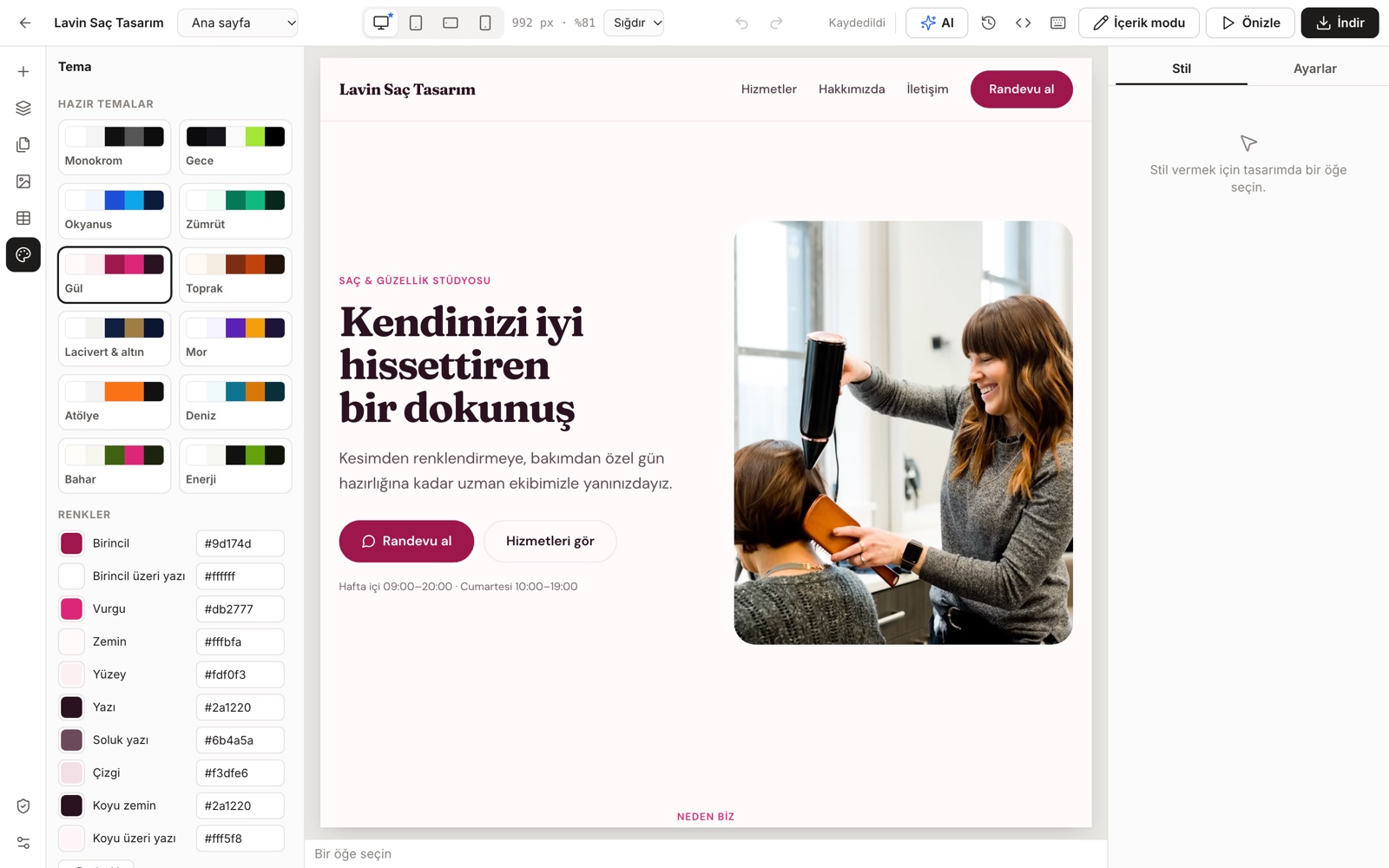Click Hizmetler link in page navigation

768,89
